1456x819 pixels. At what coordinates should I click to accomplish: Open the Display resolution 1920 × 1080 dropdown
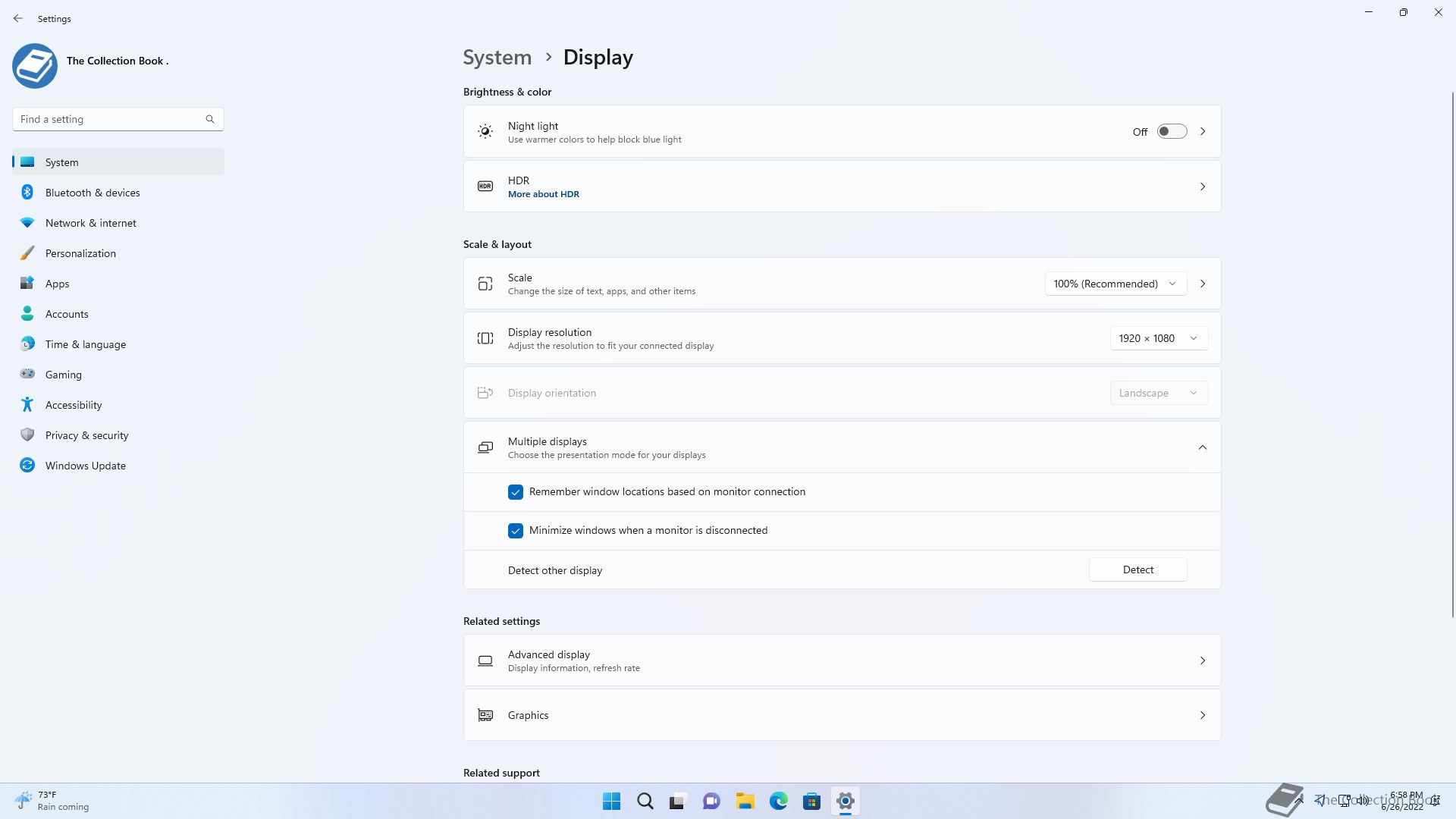tap(1158, 338)
